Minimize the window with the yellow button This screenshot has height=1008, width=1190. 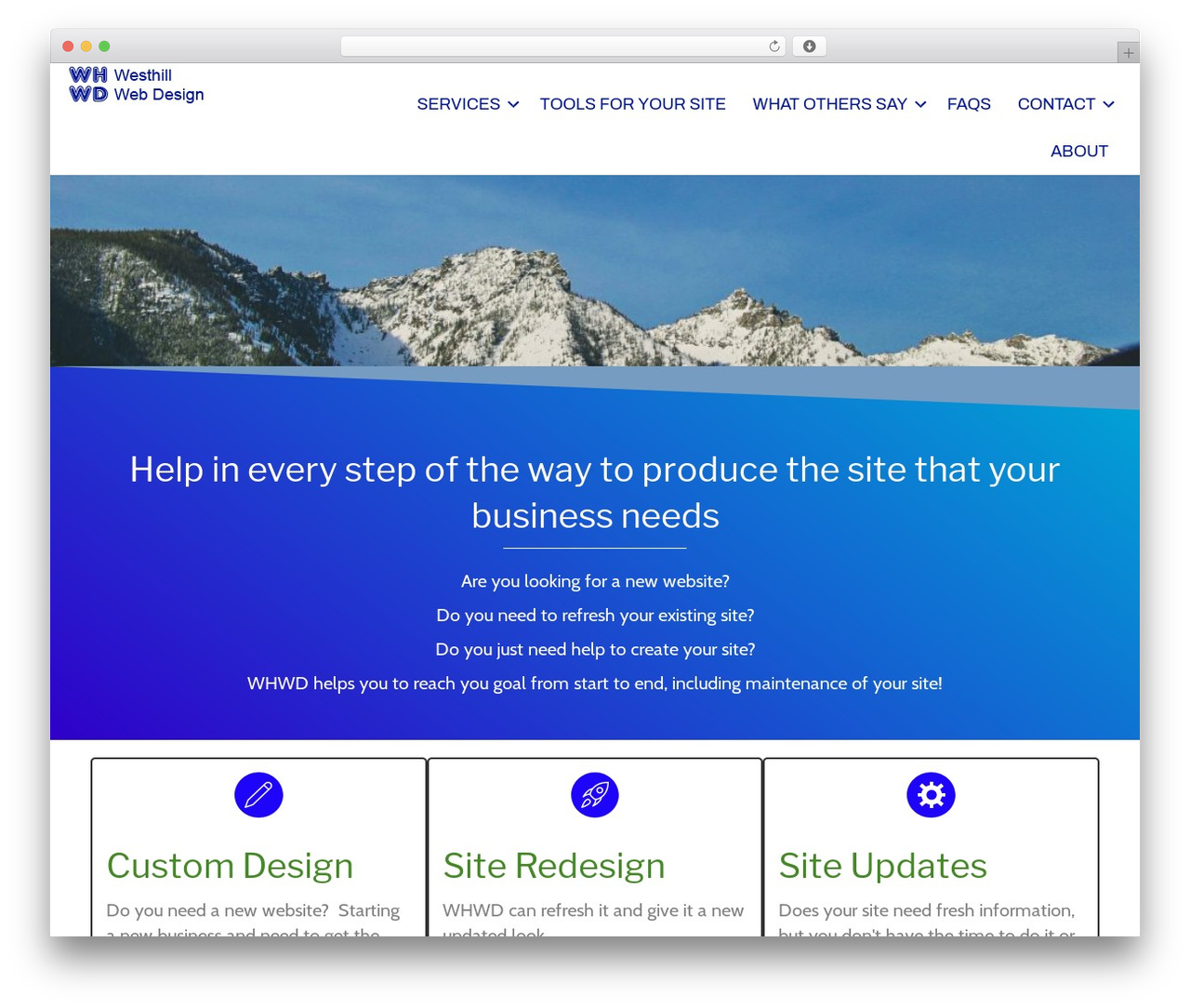click(x=86, y=46)
